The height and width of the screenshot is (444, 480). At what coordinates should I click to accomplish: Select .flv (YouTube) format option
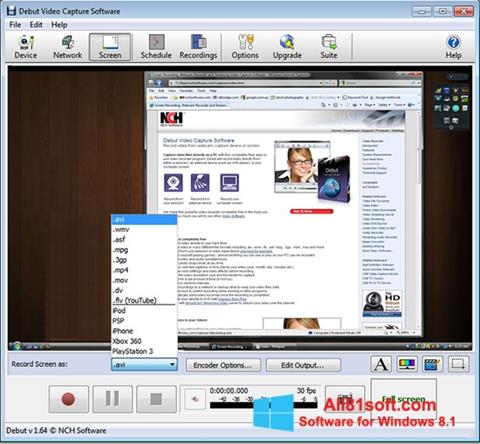[x=144, y=300]
